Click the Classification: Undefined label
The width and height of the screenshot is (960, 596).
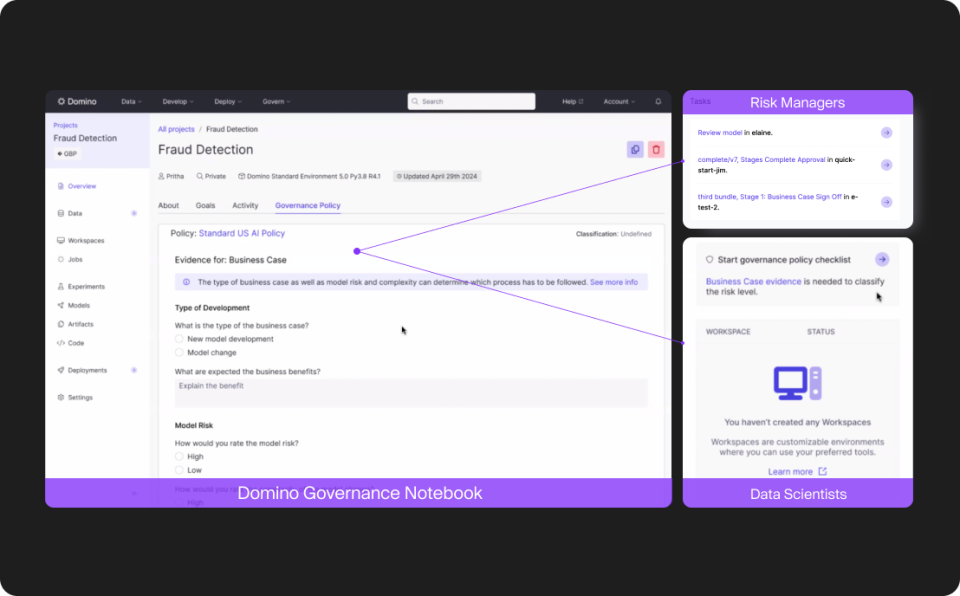[613, 234]
